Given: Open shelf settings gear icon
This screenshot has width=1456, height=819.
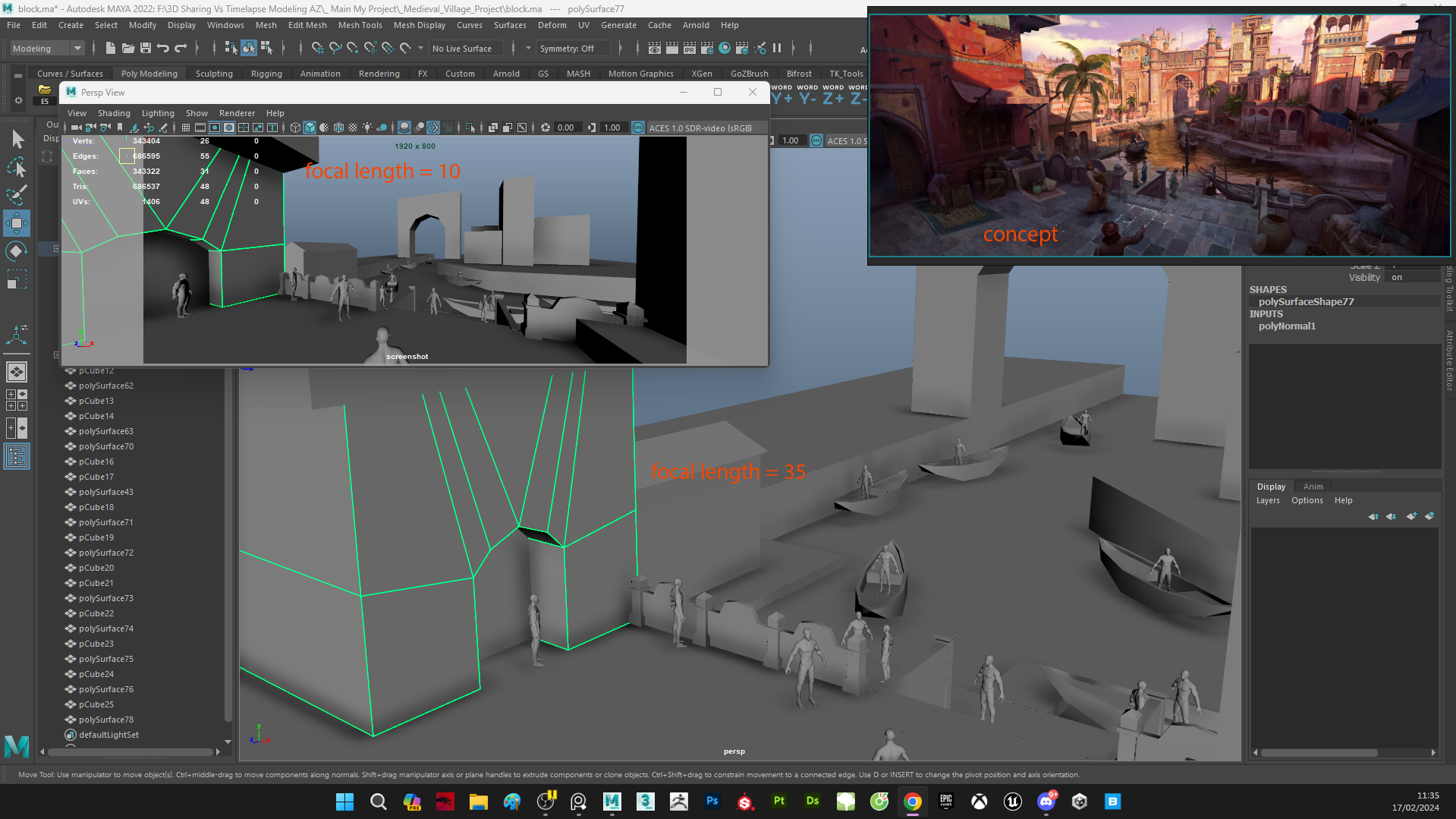Looking at the screenshot, I should click(18, 99).
